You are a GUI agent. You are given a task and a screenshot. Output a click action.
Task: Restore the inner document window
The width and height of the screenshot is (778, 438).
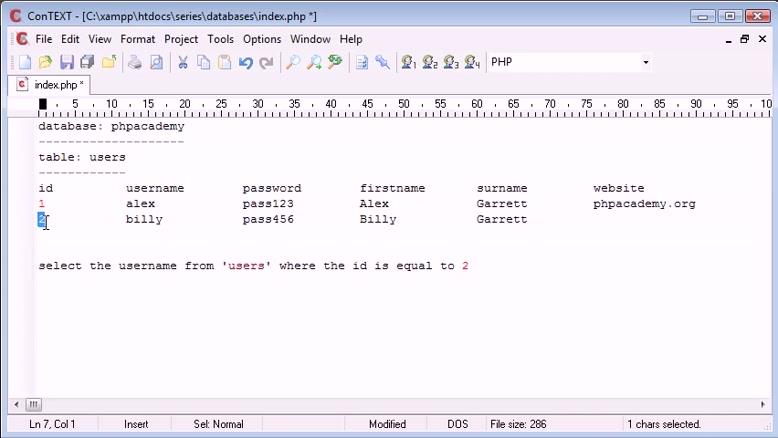[x=745, y=39]
